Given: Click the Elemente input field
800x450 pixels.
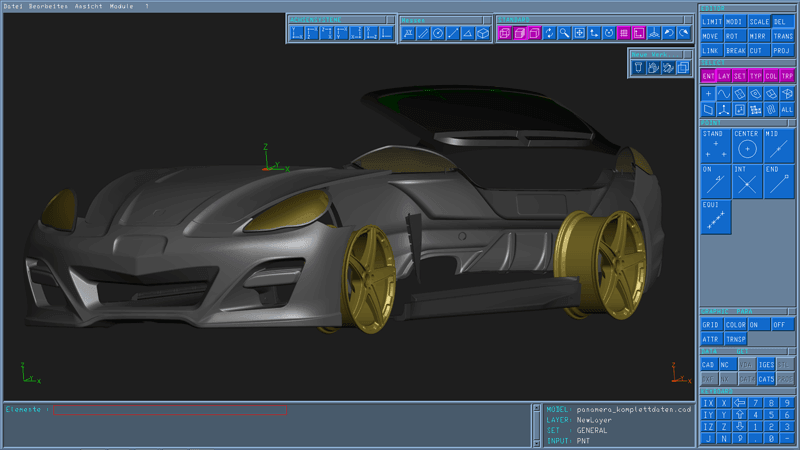Looking at the screenshot, I should pyautogui.click(x=170, y=410).
